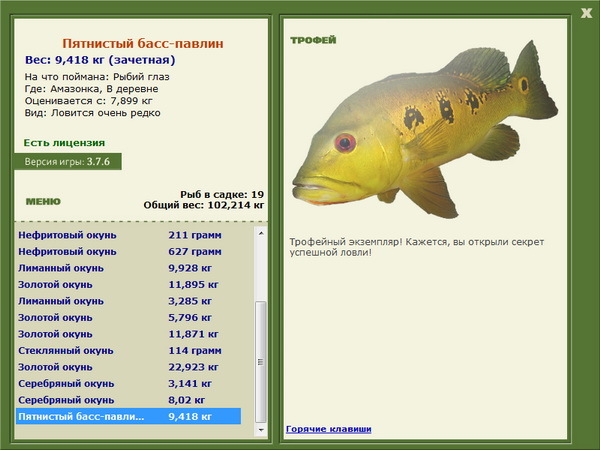Click the Оценивается с: 7,899 кг line
600x450 pixels.
pyautogui.click(x=89, y=101)
